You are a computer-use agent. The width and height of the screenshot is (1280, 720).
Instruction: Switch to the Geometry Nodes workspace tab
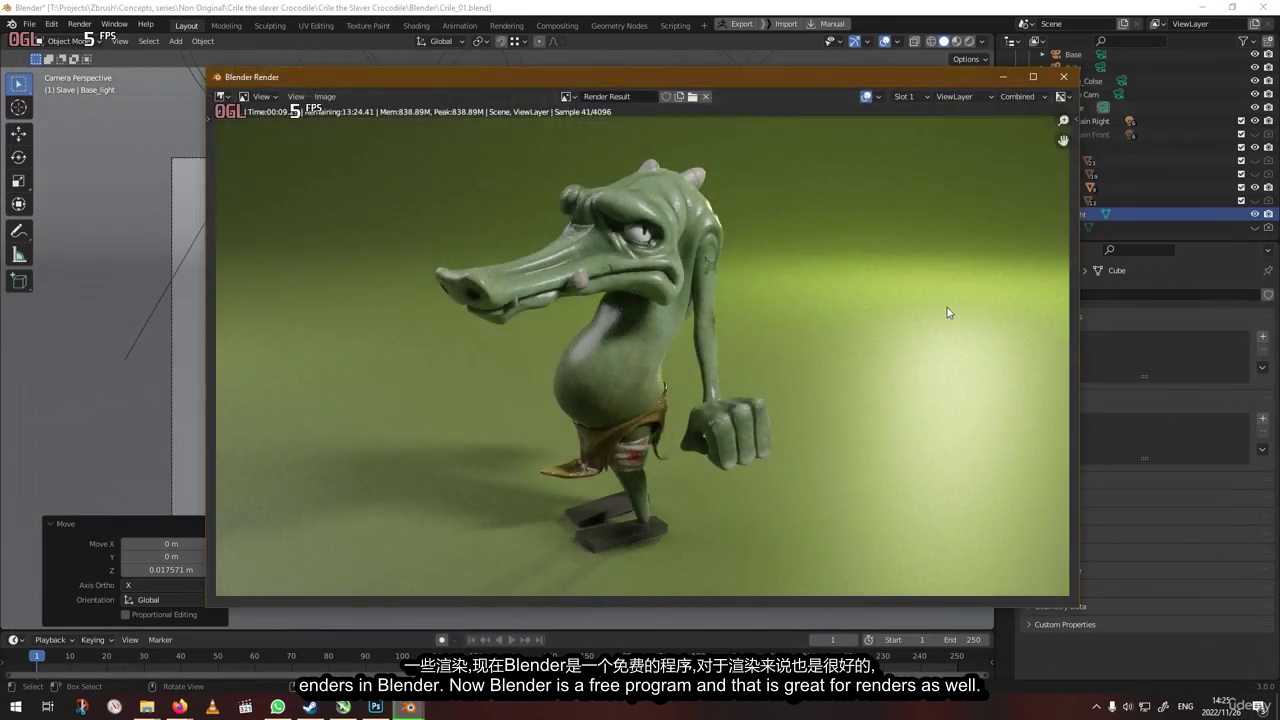pyautogui.click(x=619, y=26)
